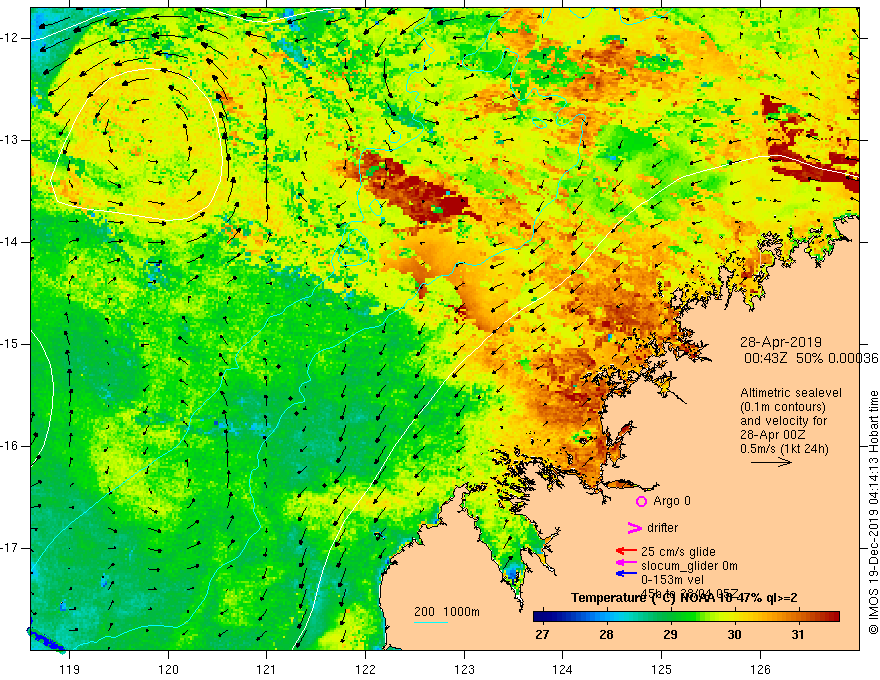880x680 pixels.
Task: Click the color bar tick label 27
Action: [542, 635]
